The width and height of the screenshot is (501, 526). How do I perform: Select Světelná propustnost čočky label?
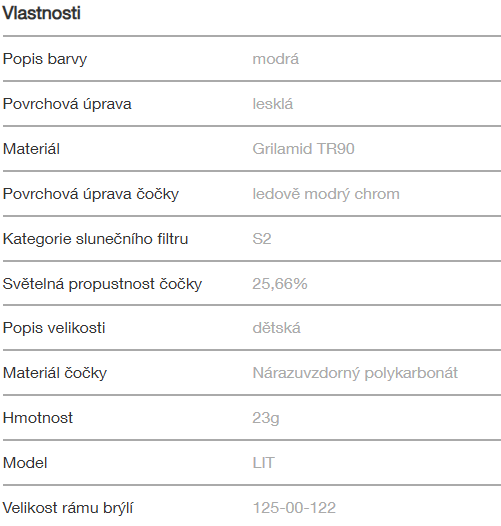[x=102, y=284]
